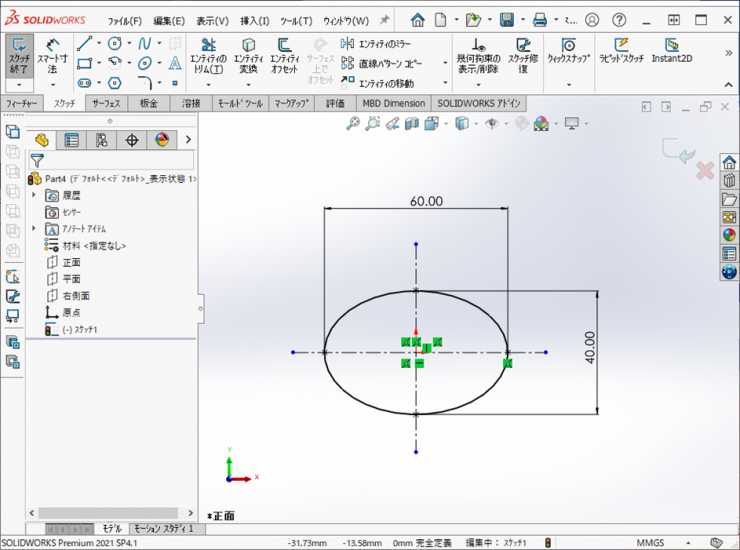Select (-) スケッチ1 in the feature tree
Image resolution: width=740 pixels, height=550 pixels.
pos(79,329)
